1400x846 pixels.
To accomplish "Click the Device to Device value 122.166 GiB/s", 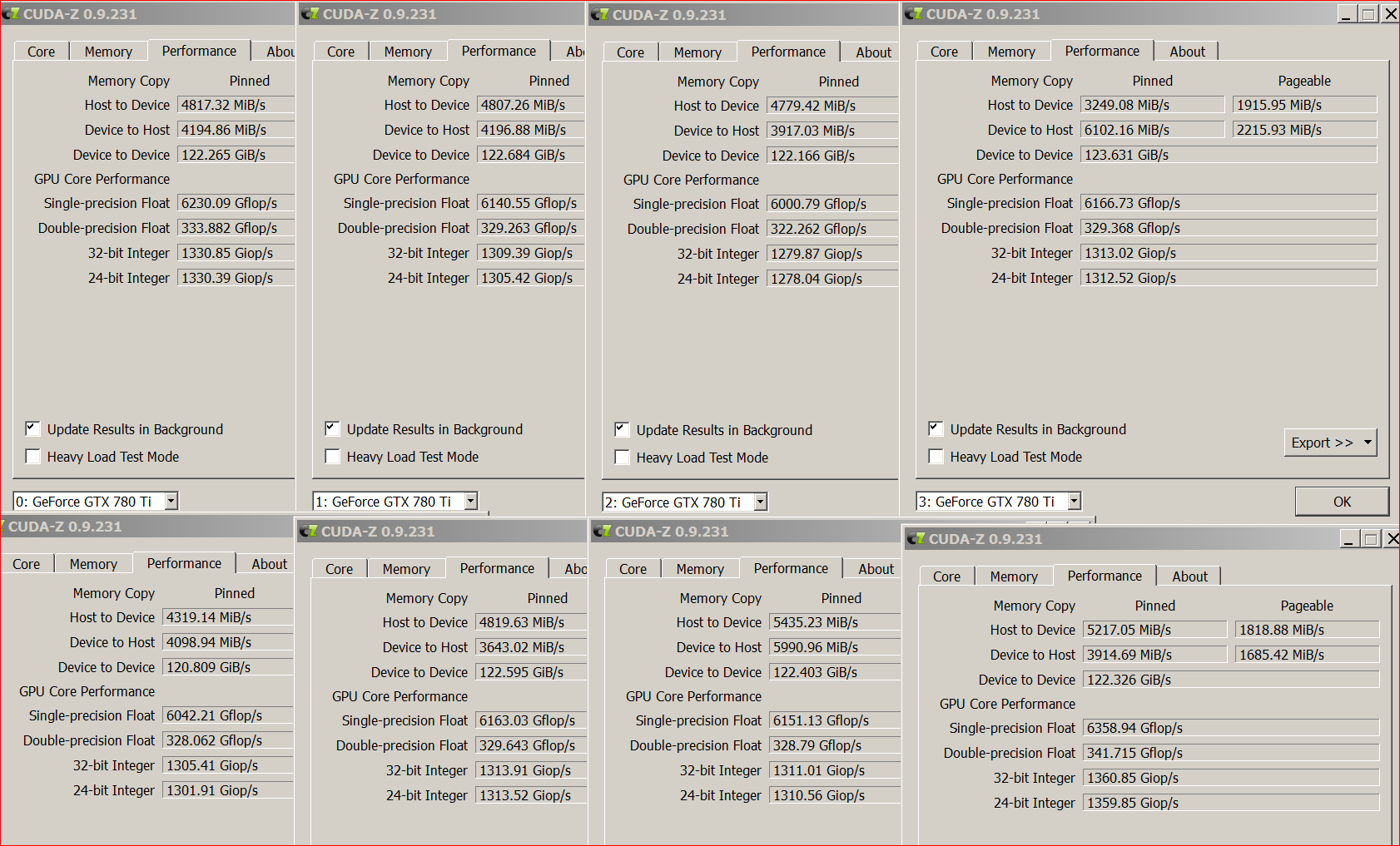I will click(x=832, y=156).
